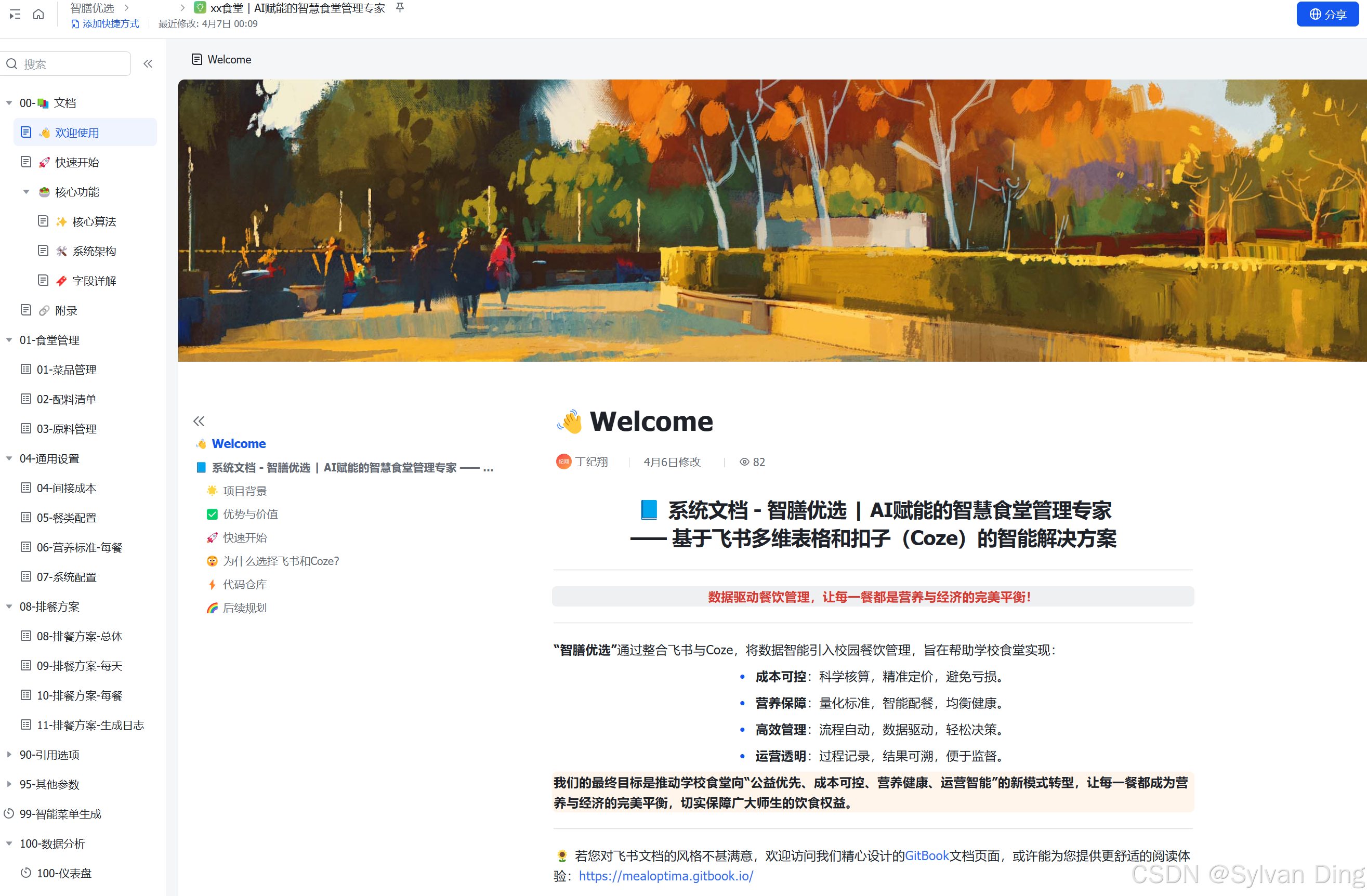Screen dimensions: 1367x896
Task: Click the pin icon next to title
Action: [x=400, y=7]
